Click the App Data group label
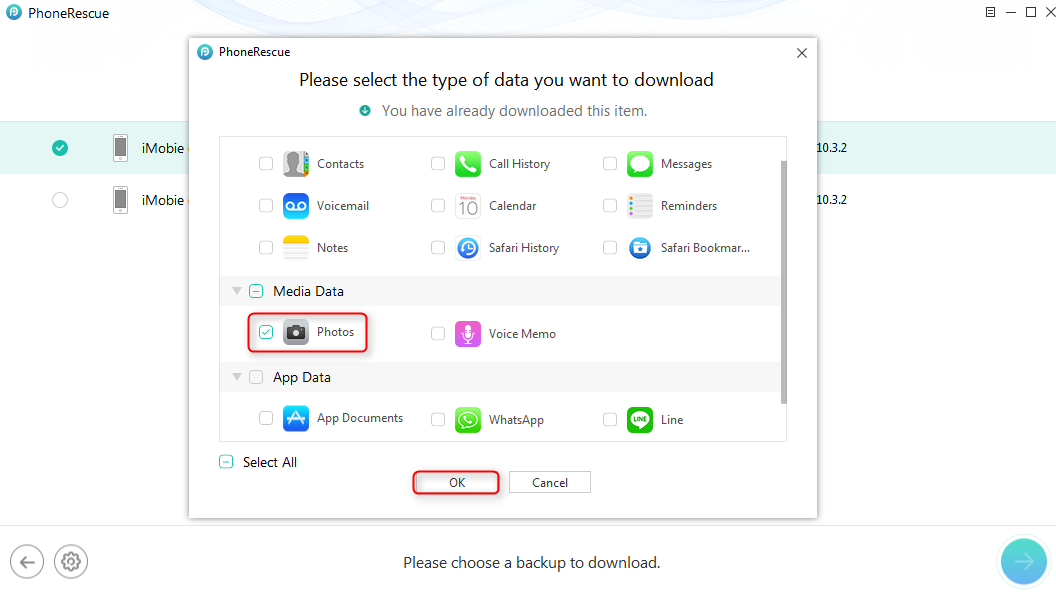1056x593 pixels. pos(302,377)
